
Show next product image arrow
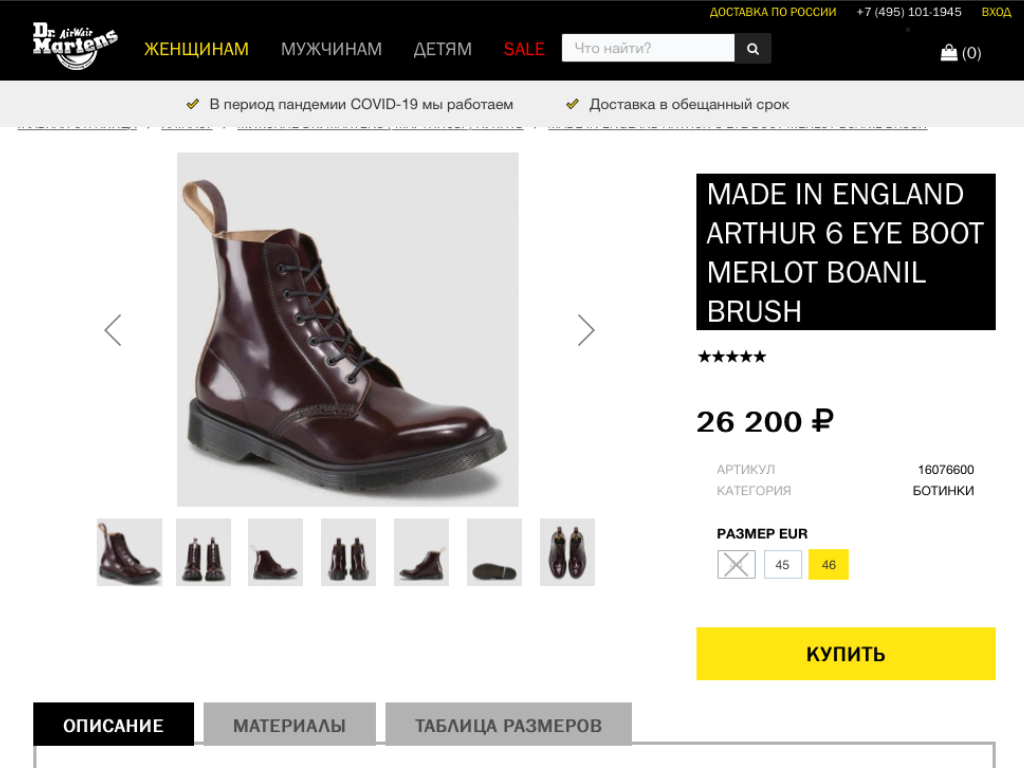click(x=586, y=330)
